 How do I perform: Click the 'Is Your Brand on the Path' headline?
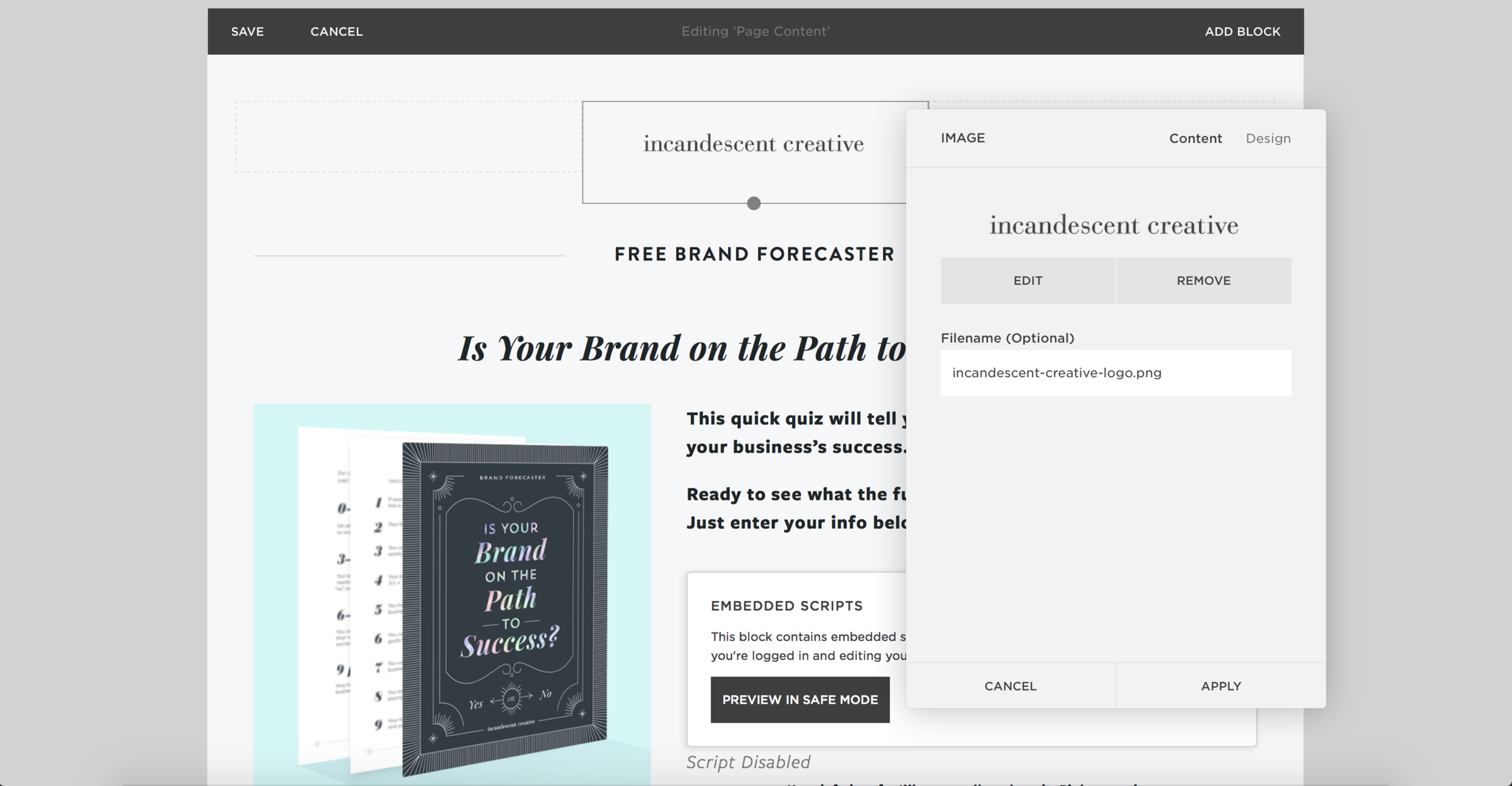[x=682, y=349]
